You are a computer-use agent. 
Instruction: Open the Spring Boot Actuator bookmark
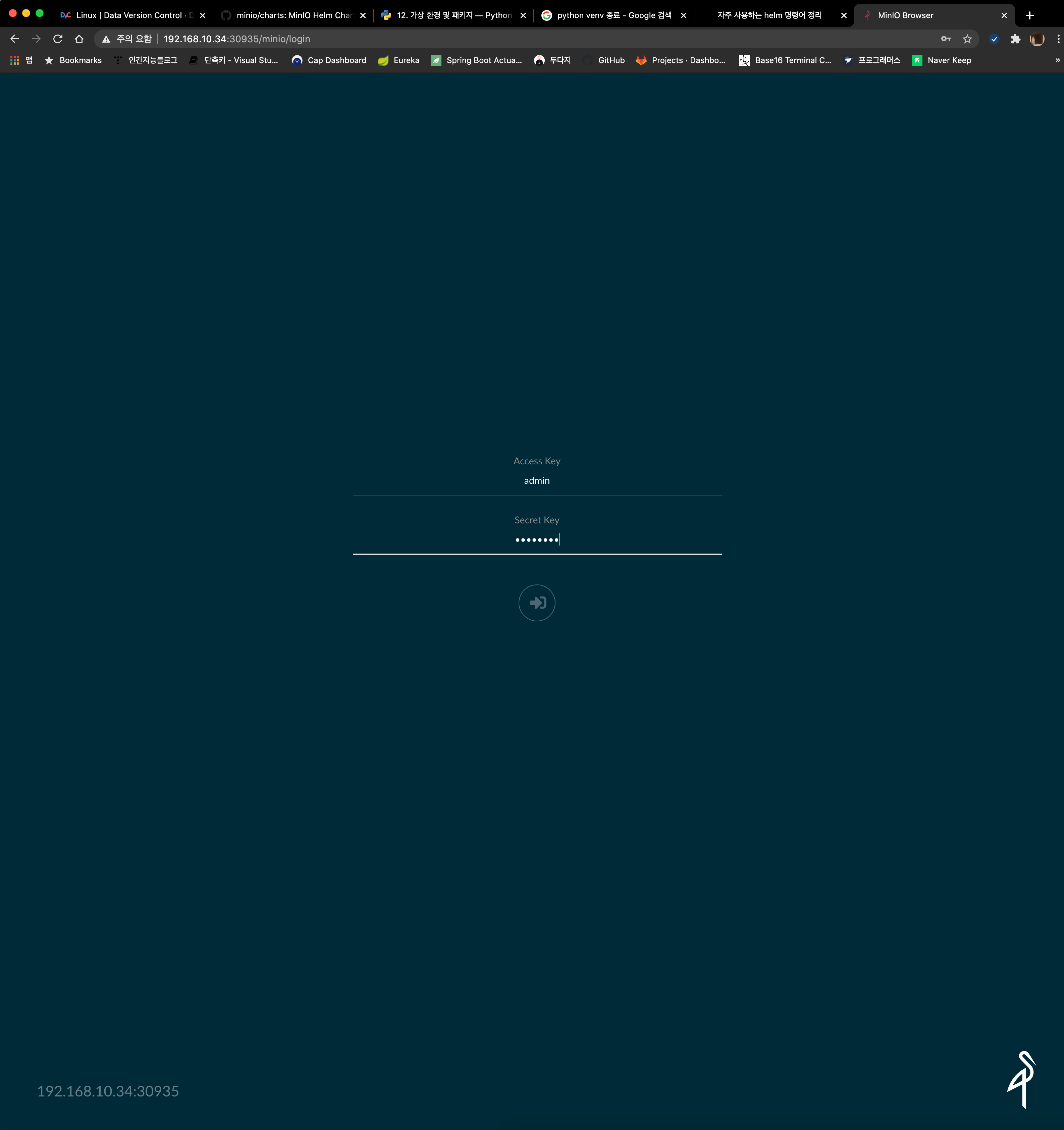click(476, 60)
